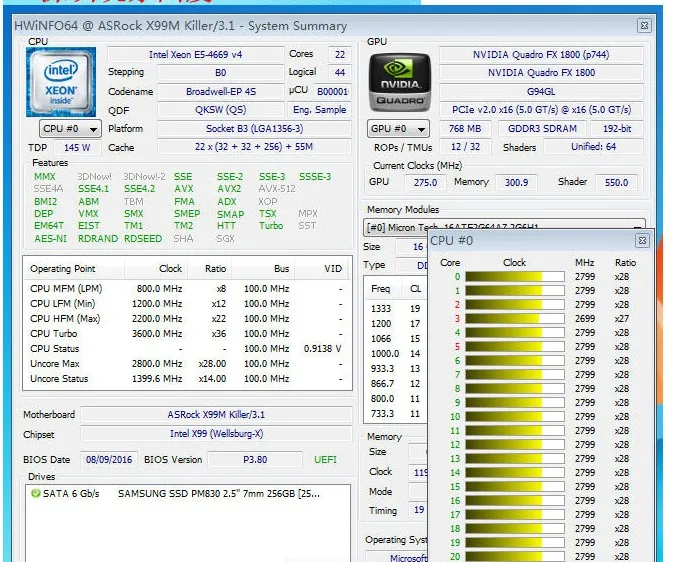
Task: Open the GPU #0 selector dropdown
Action: click(398, 128)
